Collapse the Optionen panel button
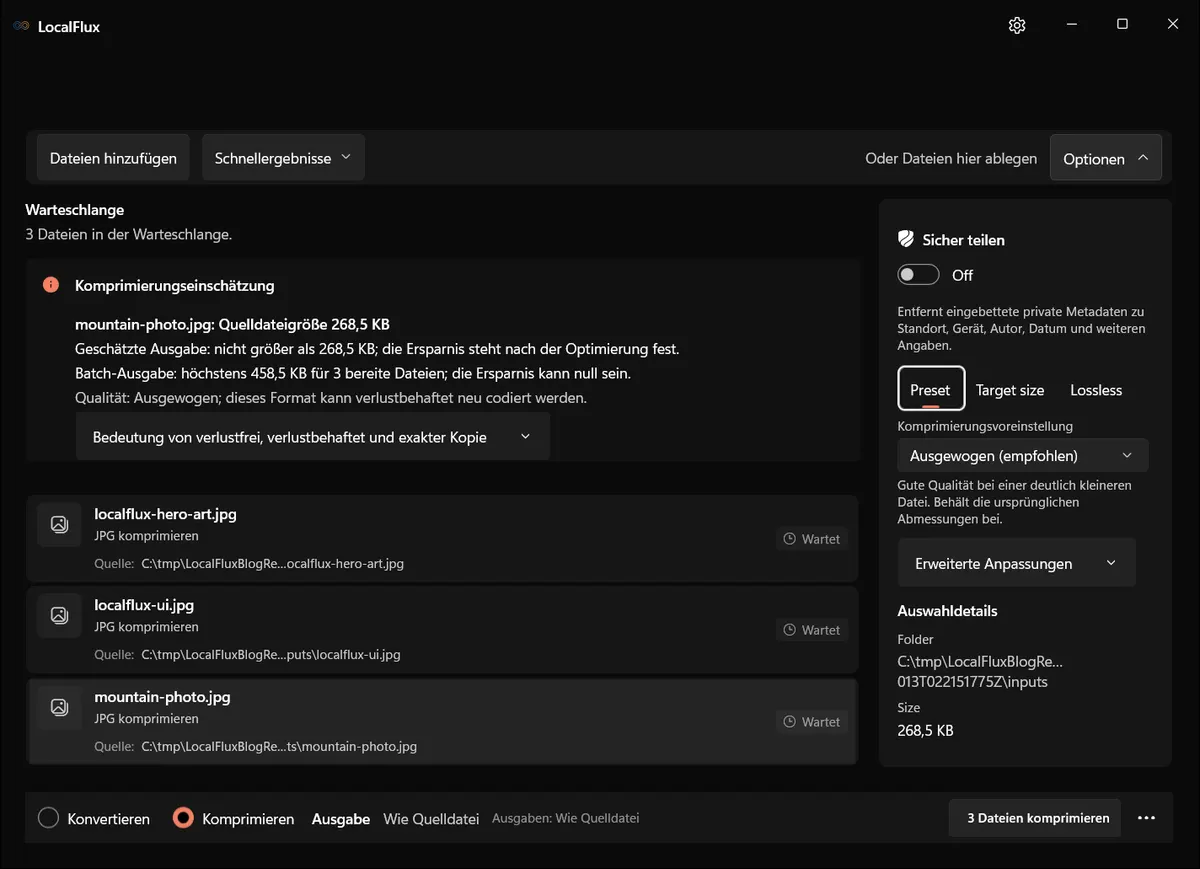The image size is (1200, 869). tap(1106, 158)
